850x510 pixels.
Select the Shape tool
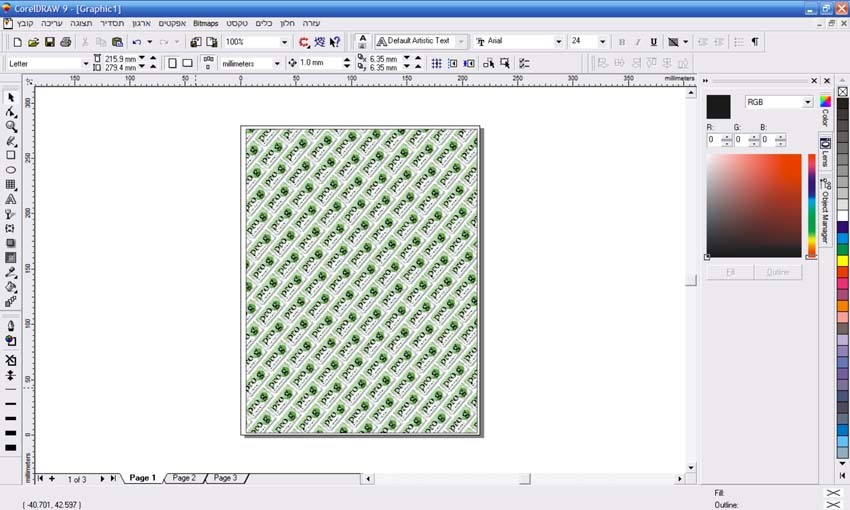[x=10, y=112]
